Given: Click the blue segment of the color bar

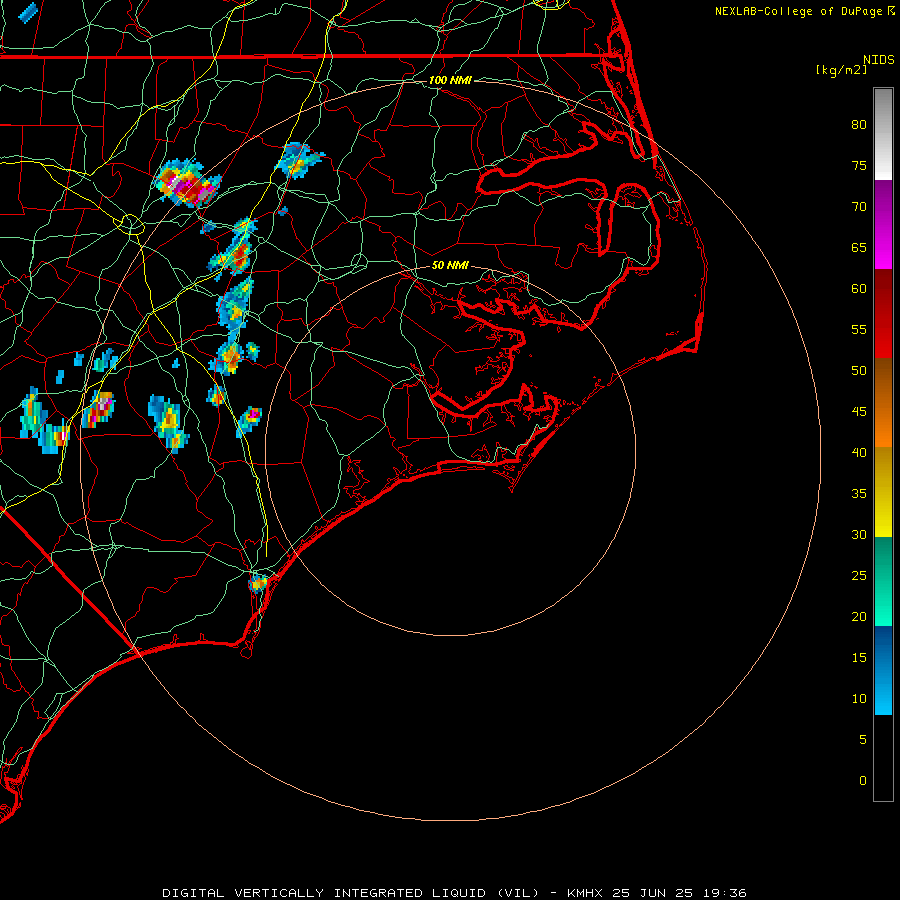Looking at the screenshot, I should 883,670.
